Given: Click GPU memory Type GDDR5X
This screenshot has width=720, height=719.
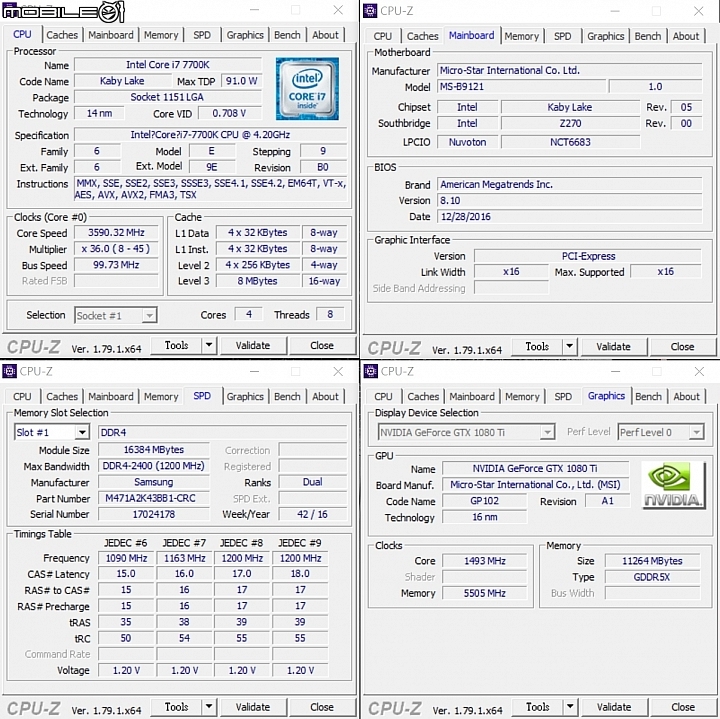Looking at the screenshot, I should pos(652,577).
